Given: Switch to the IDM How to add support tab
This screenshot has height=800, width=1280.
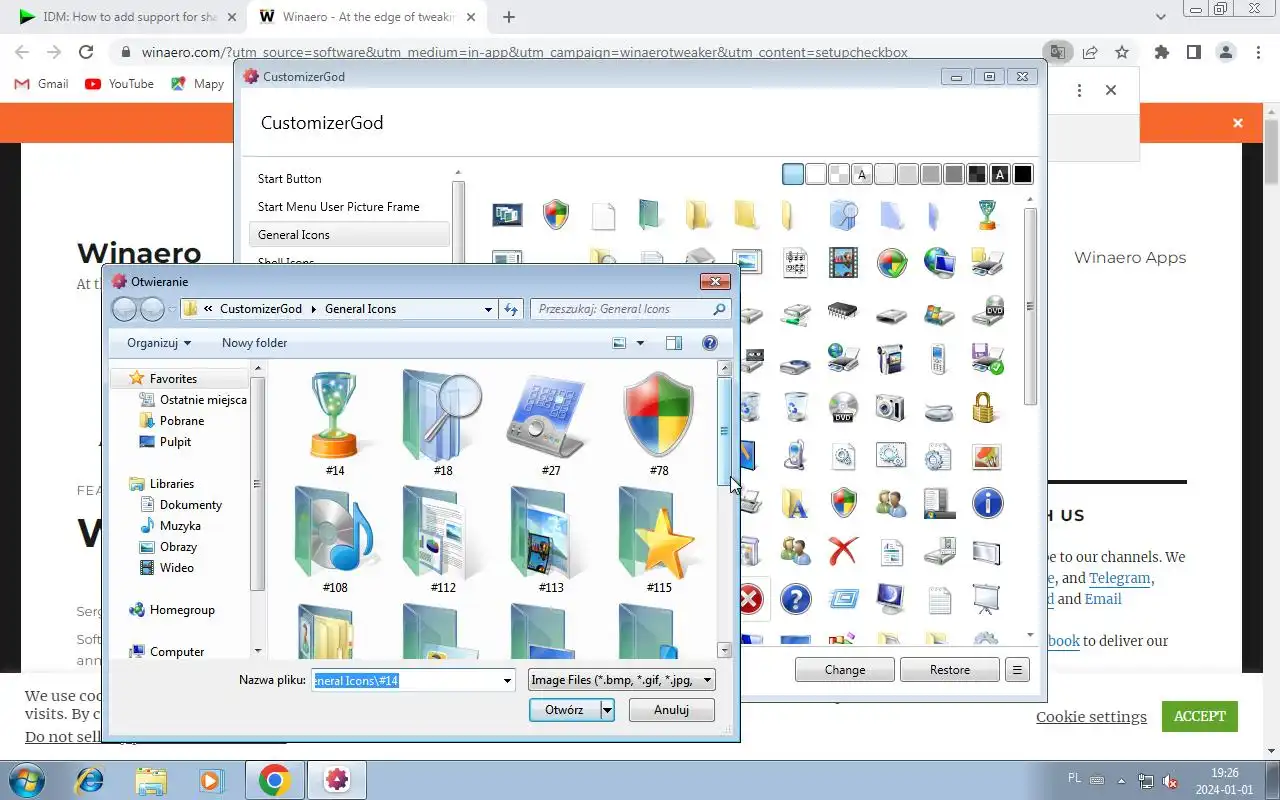Looking at the screenshot, I should tap(127, 17).
